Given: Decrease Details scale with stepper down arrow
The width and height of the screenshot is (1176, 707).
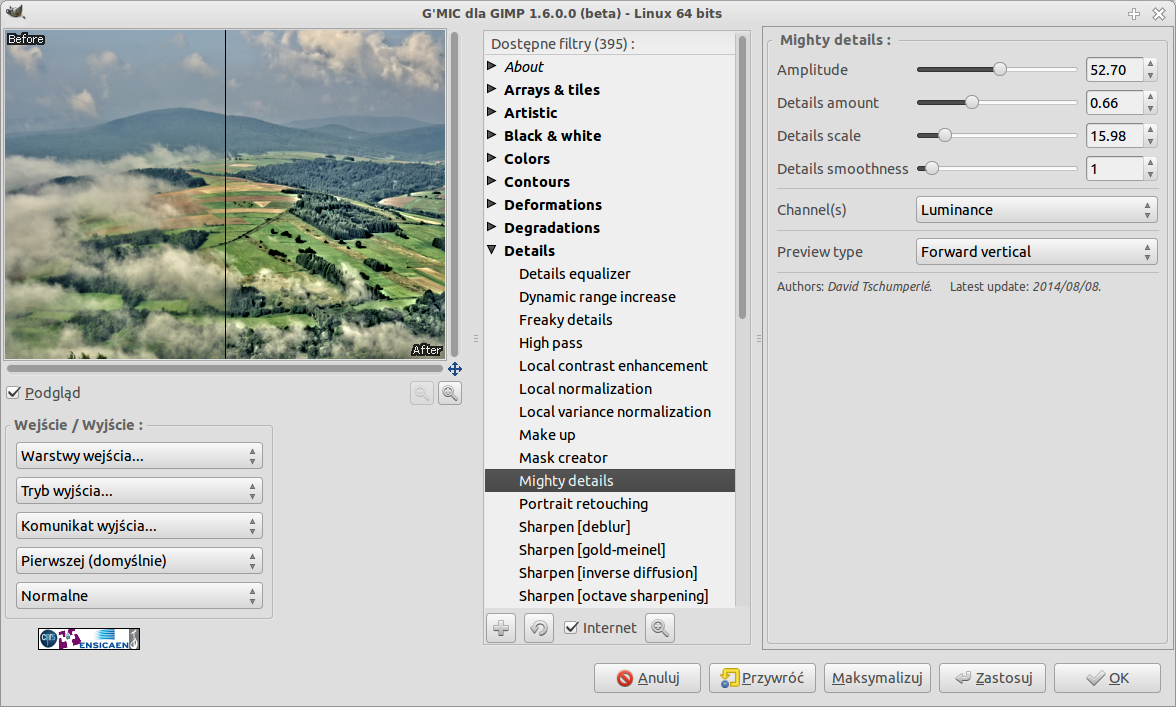Looking at the screenshot, I should (x=1150, y=142).
